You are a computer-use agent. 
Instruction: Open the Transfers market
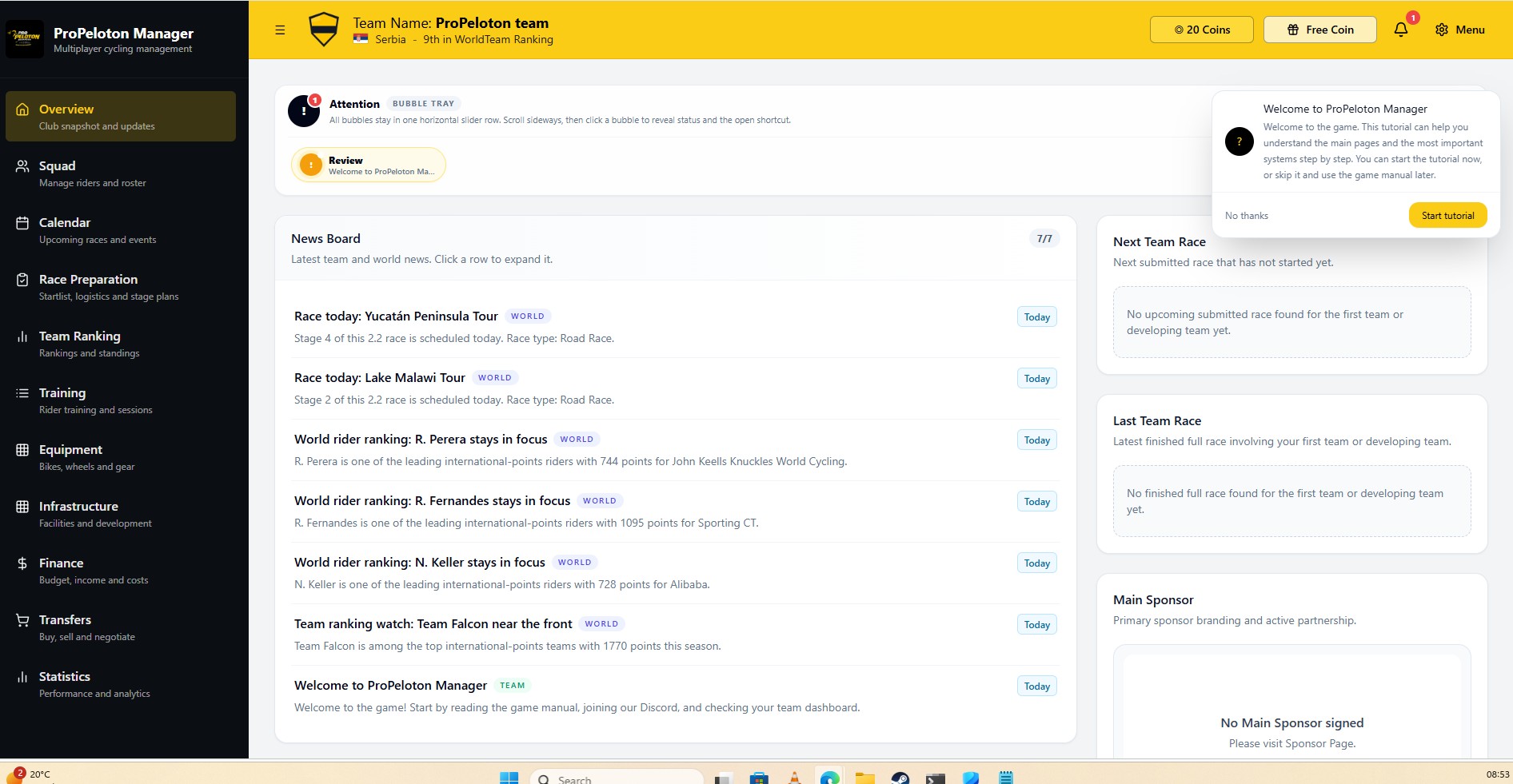(121, 627)
